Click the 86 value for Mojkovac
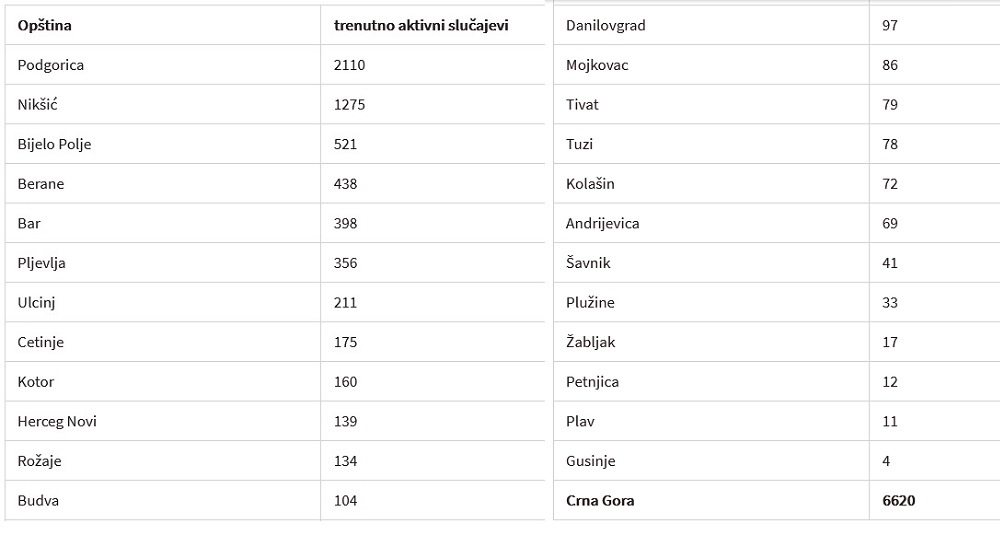This screenshot has height=546, width=1000. (x=890, y=65)
